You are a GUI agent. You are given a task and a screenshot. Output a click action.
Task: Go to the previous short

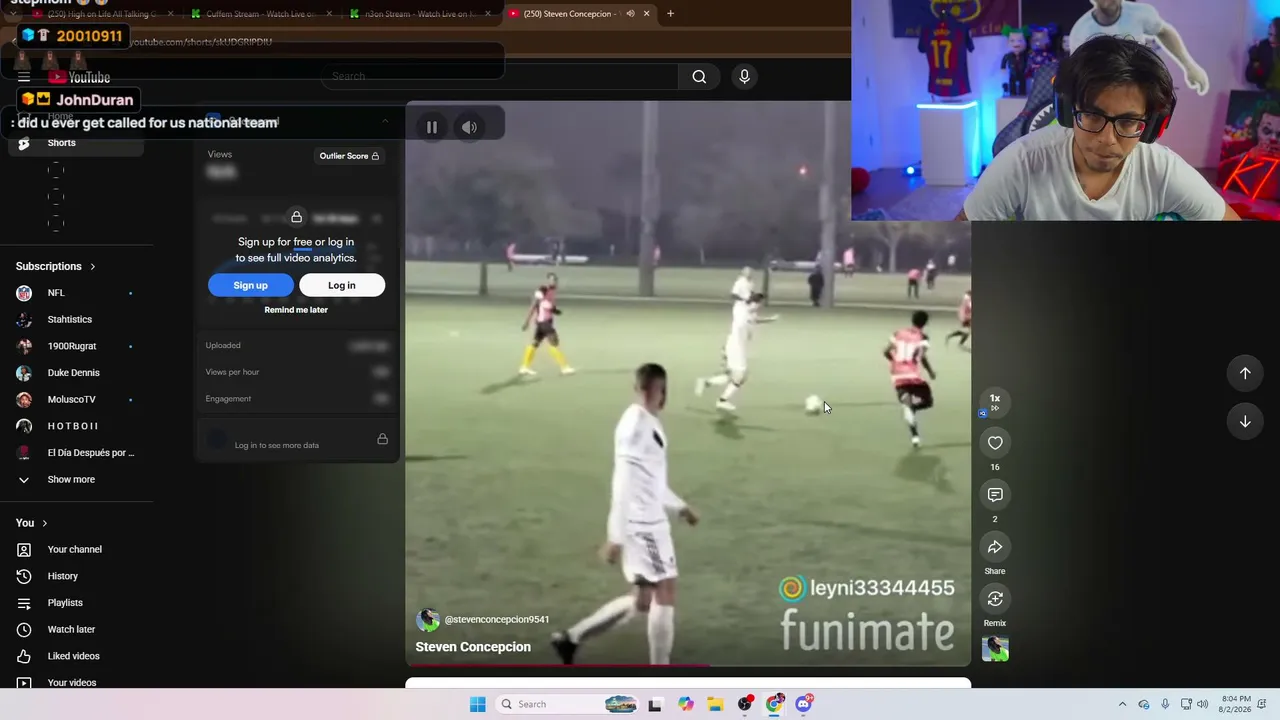[1245, 373]
